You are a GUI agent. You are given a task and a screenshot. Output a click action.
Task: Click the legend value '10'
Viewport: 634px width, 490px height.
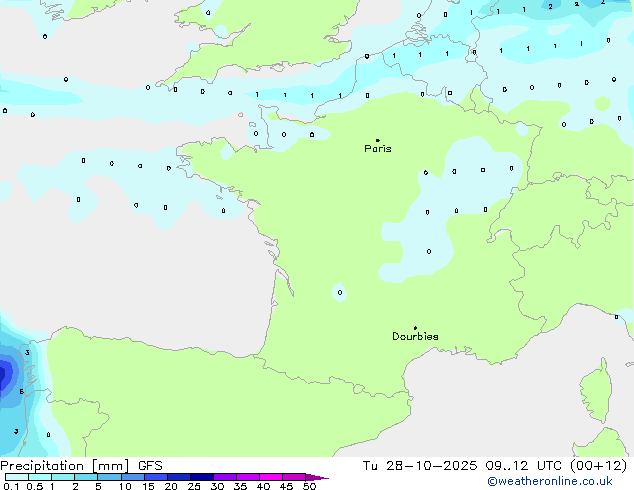coord(125,486)
